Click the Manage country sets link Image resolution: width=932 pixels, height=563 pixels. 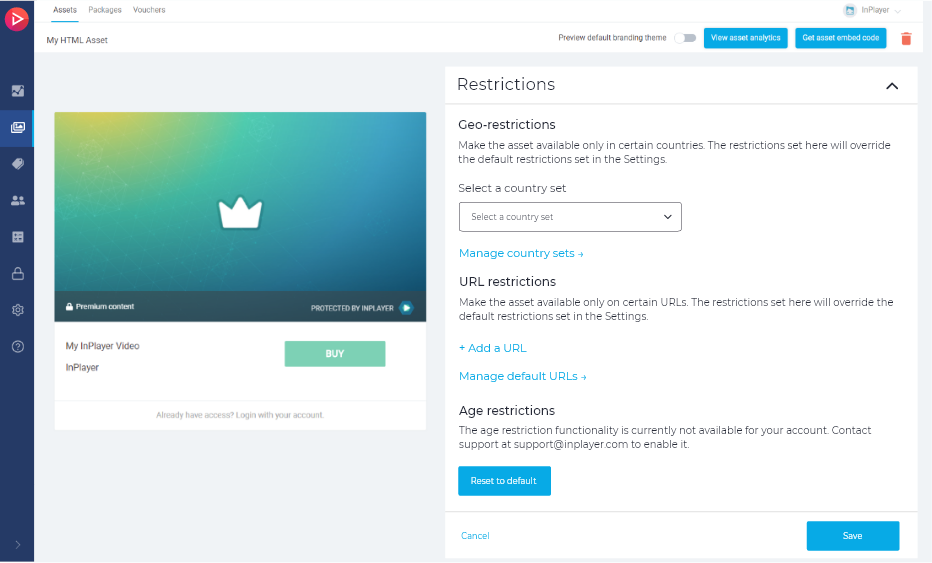pos(520,253)
